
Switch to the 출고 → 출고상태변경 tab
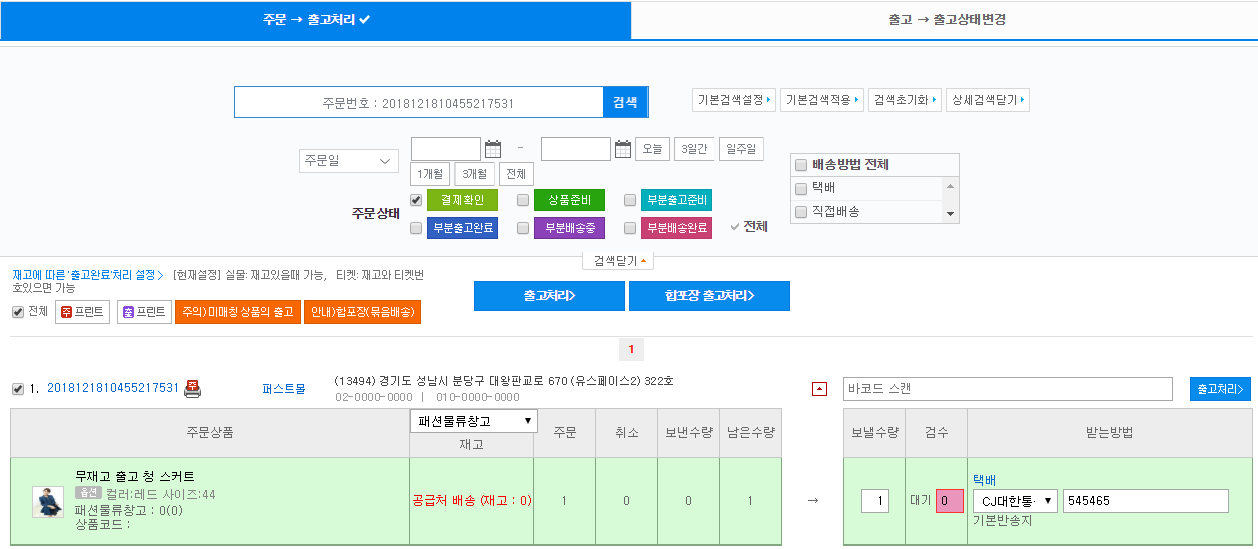pyautogui.click(x=946, y=20)
